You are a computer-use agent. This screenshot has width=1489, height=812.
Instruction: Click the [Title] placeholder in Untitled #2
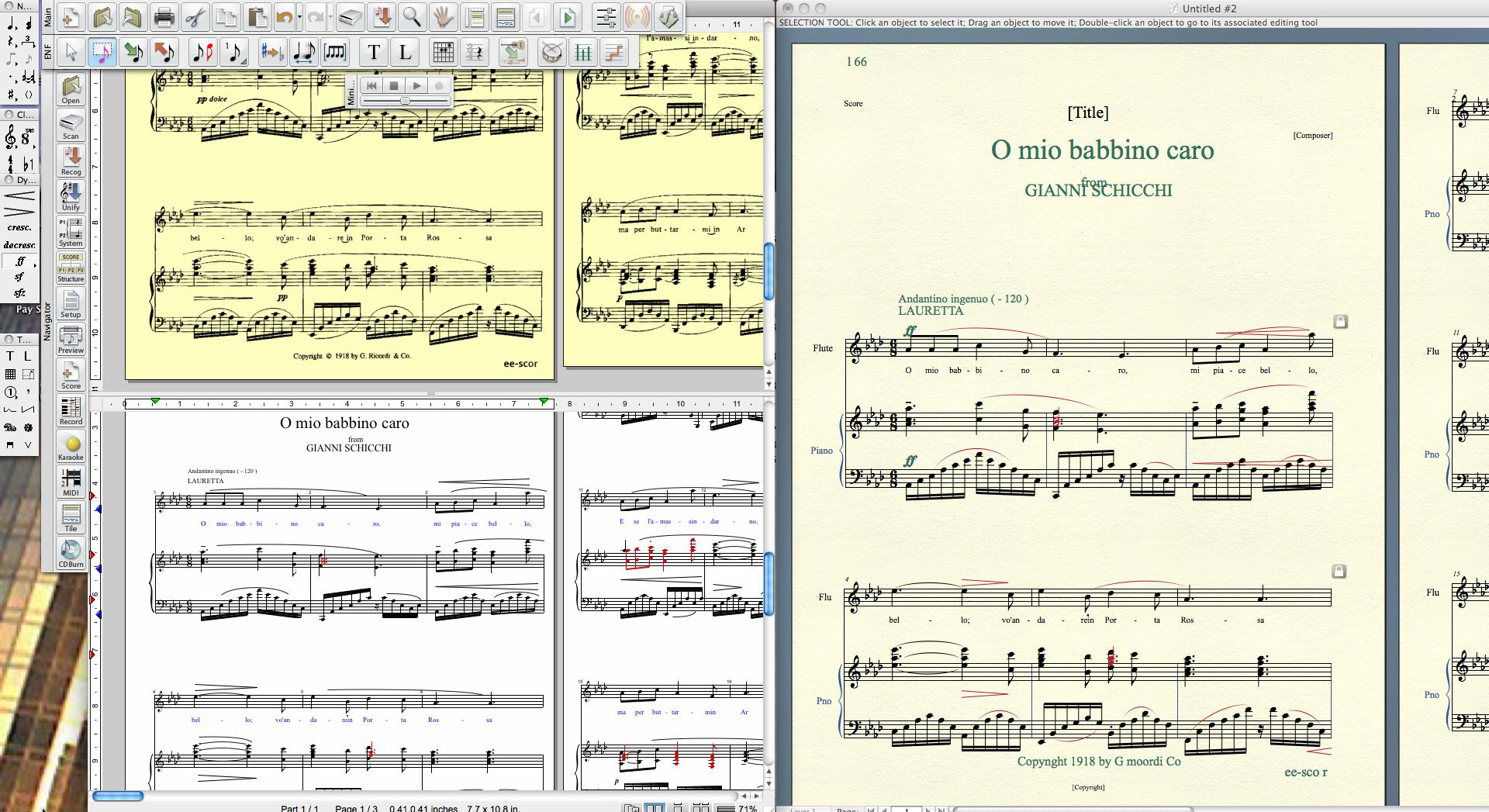(1088, 112)
